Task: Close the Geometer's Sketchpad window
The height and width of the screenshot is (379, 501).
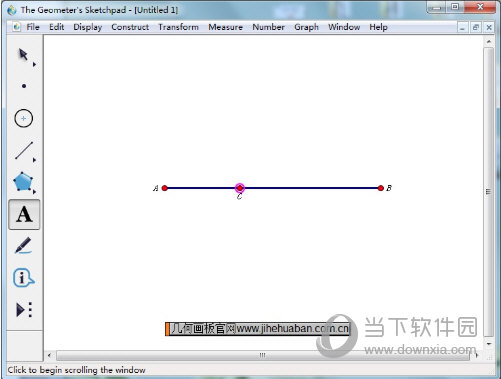Action: [x=480, y=7]
